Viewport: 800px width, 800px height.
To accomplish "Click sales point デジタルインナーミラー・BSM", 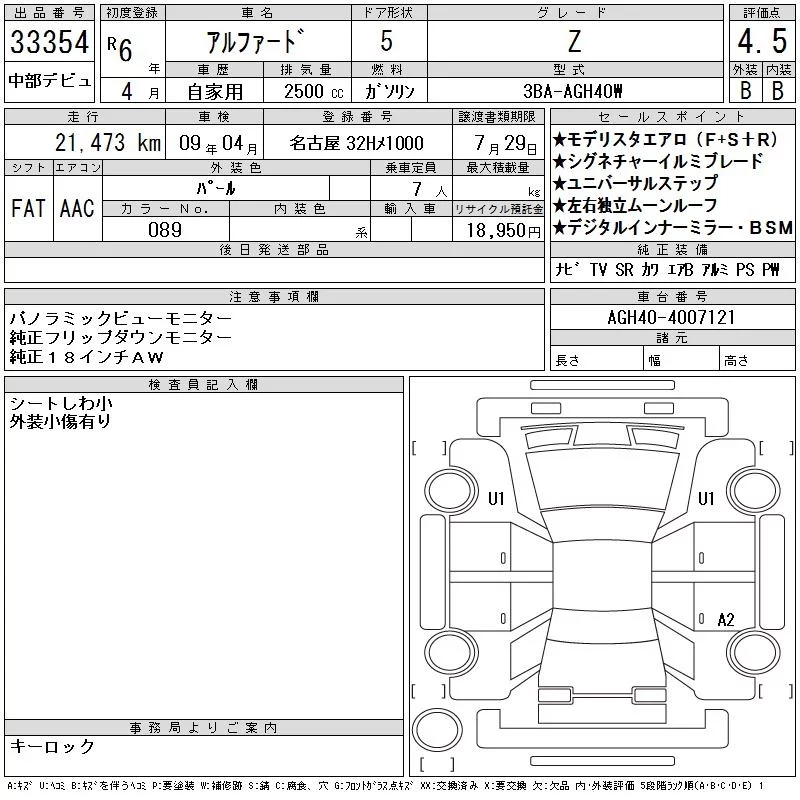I will [673, 228].
